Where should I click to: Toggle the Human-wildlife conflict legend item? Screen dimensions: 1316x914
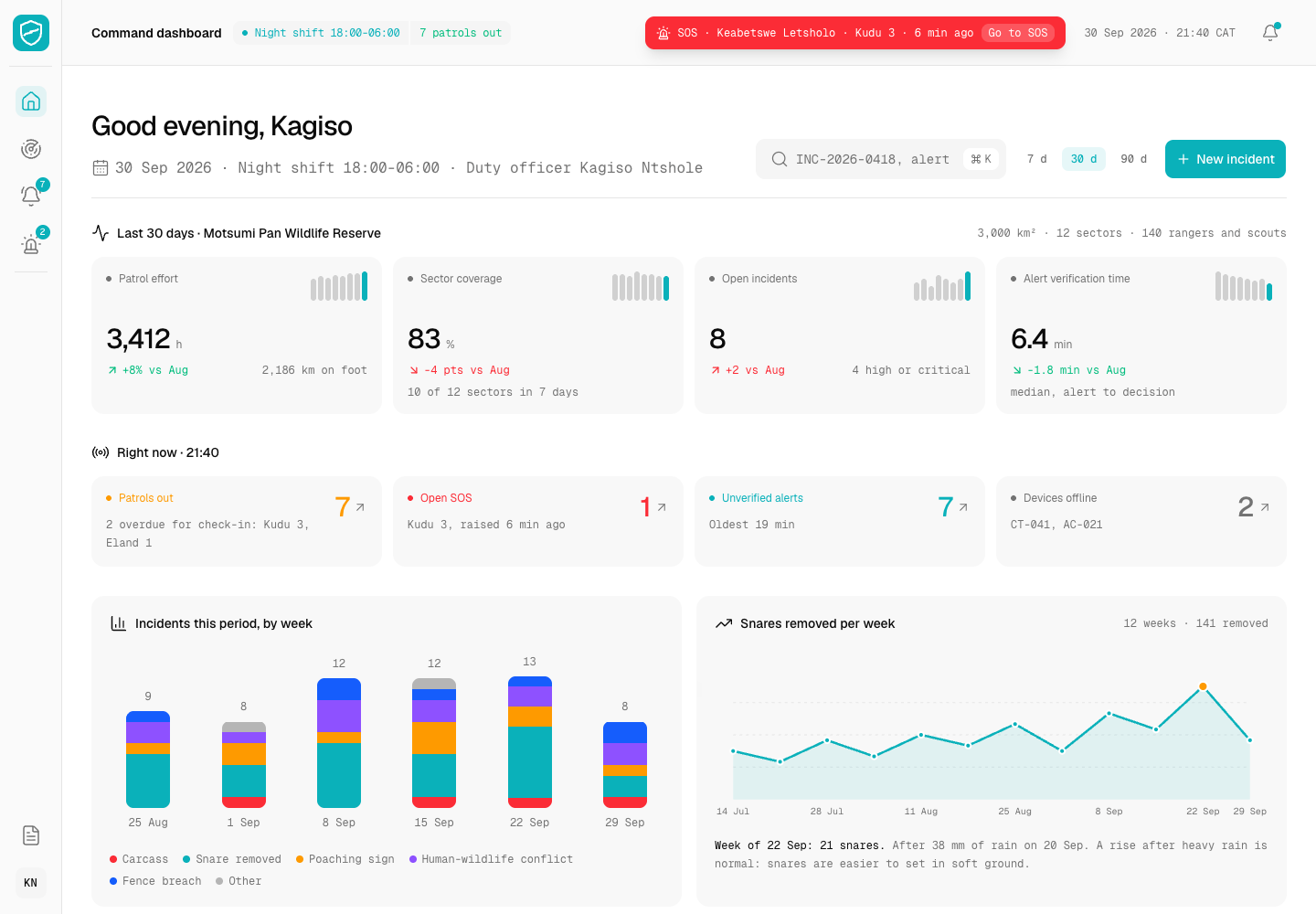click(492, 859)
